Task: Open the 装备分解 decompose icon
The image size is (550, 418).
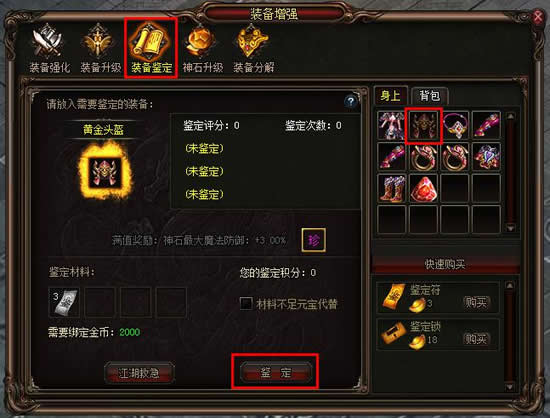Action: (x=253, y=48)
